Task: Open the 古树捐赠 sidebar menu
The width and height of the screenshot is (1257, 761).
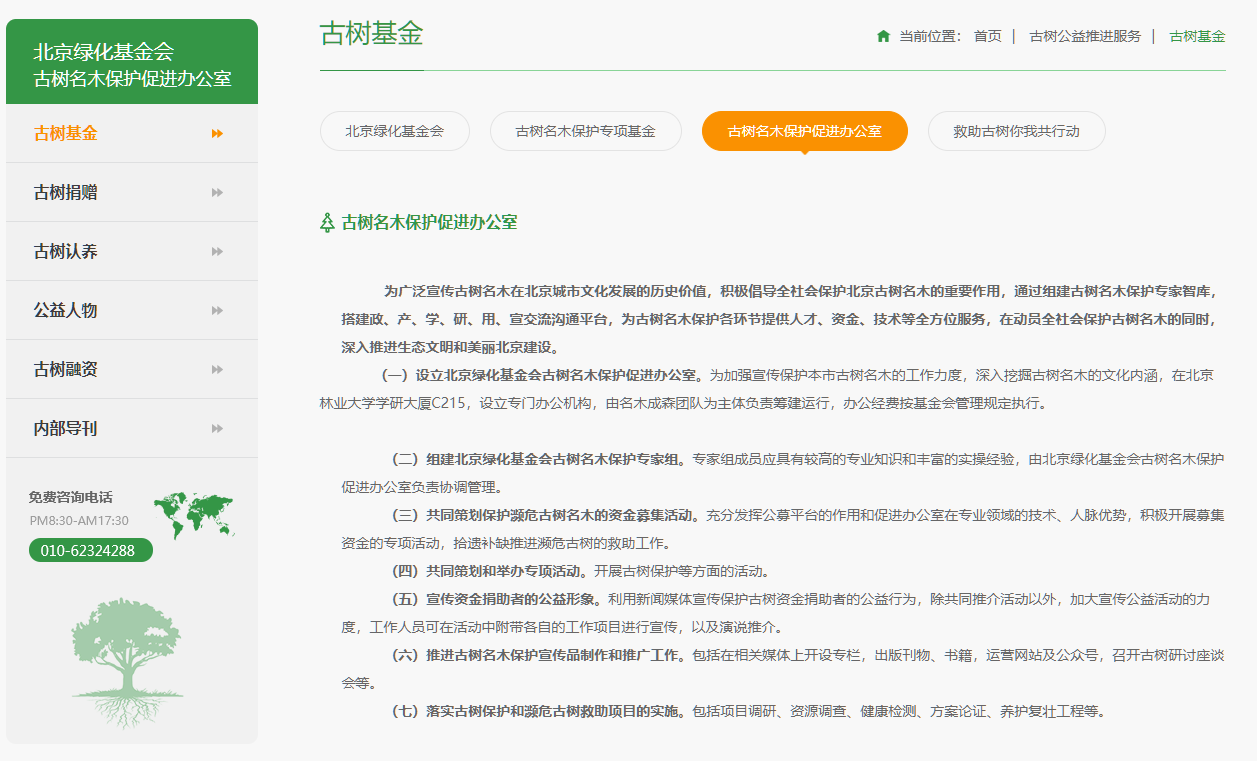Action: [x=132, y=193]
